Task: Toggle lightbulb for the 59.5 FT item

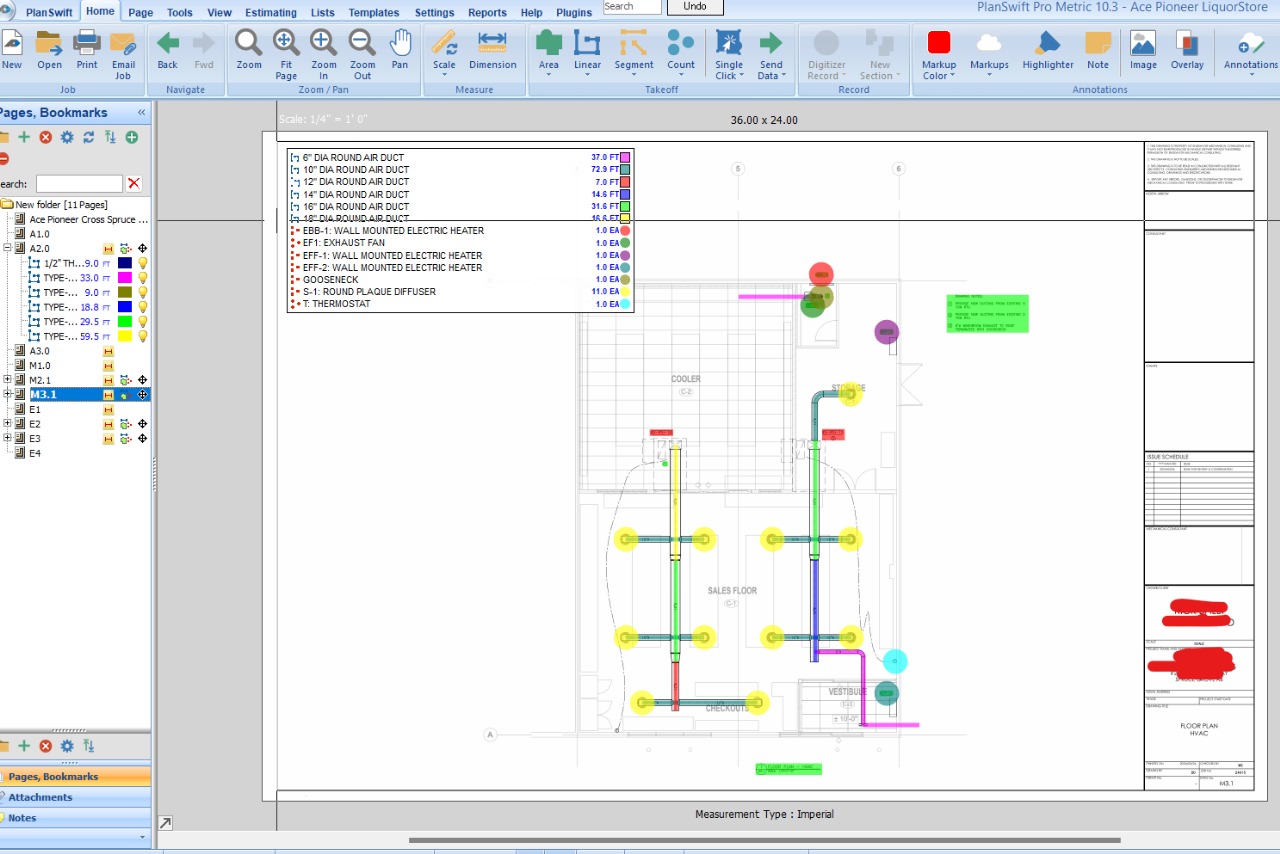Action: click(x=142, y=337)
